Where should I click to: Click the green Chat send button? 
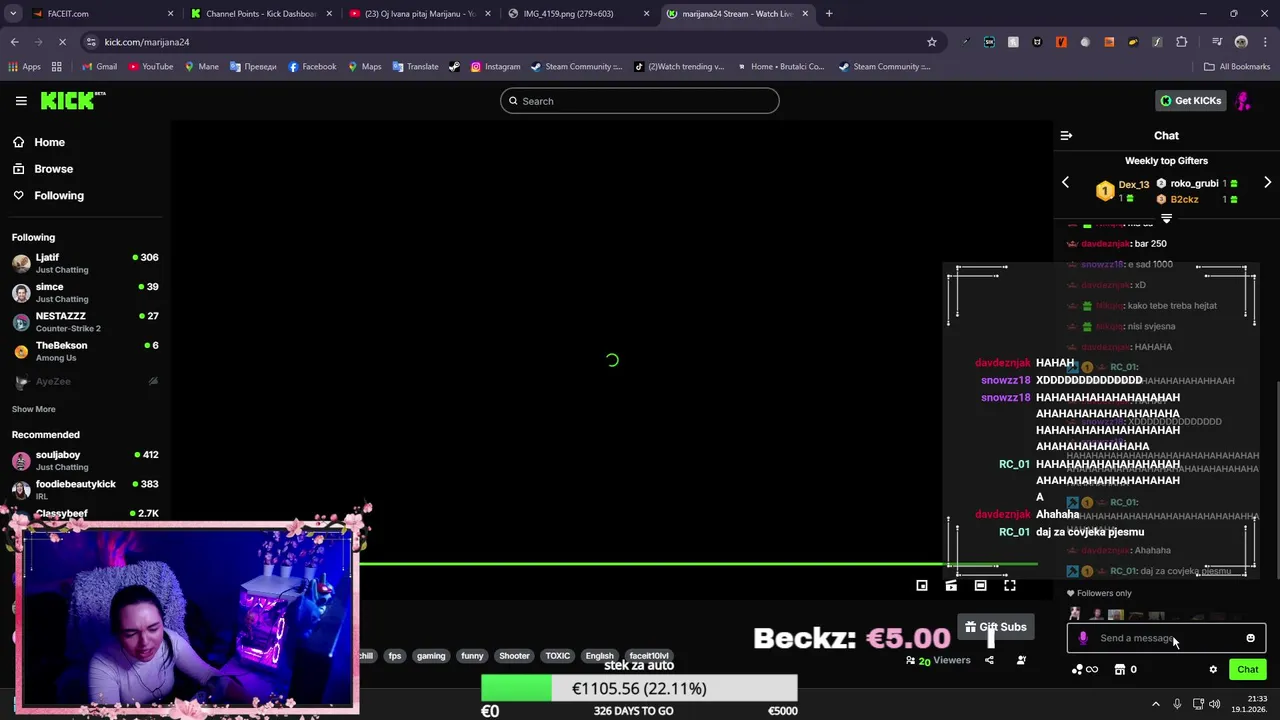point(1247,669)
